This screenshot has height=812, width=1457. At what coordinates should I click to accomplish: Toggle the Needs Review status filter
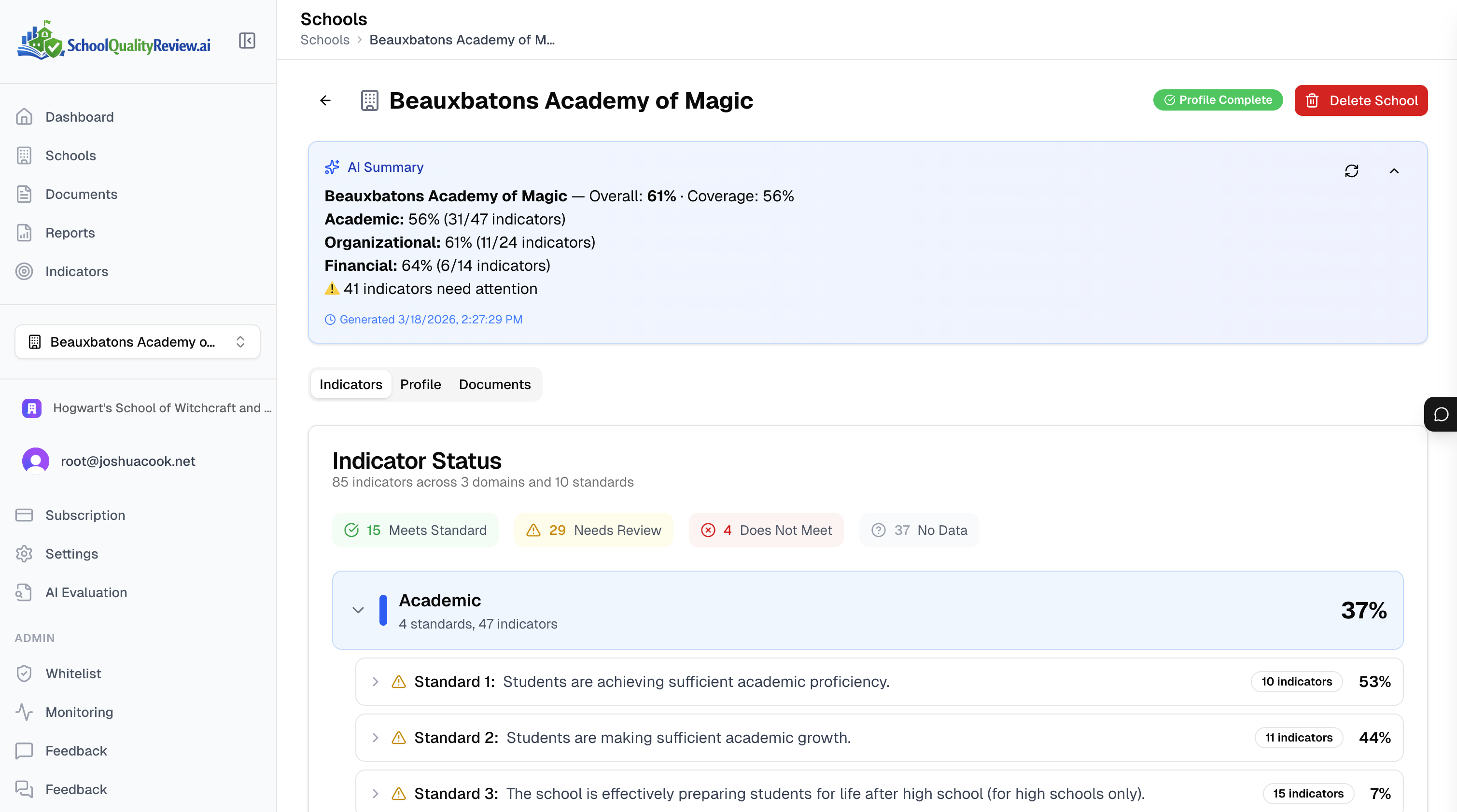click(593, 530)
